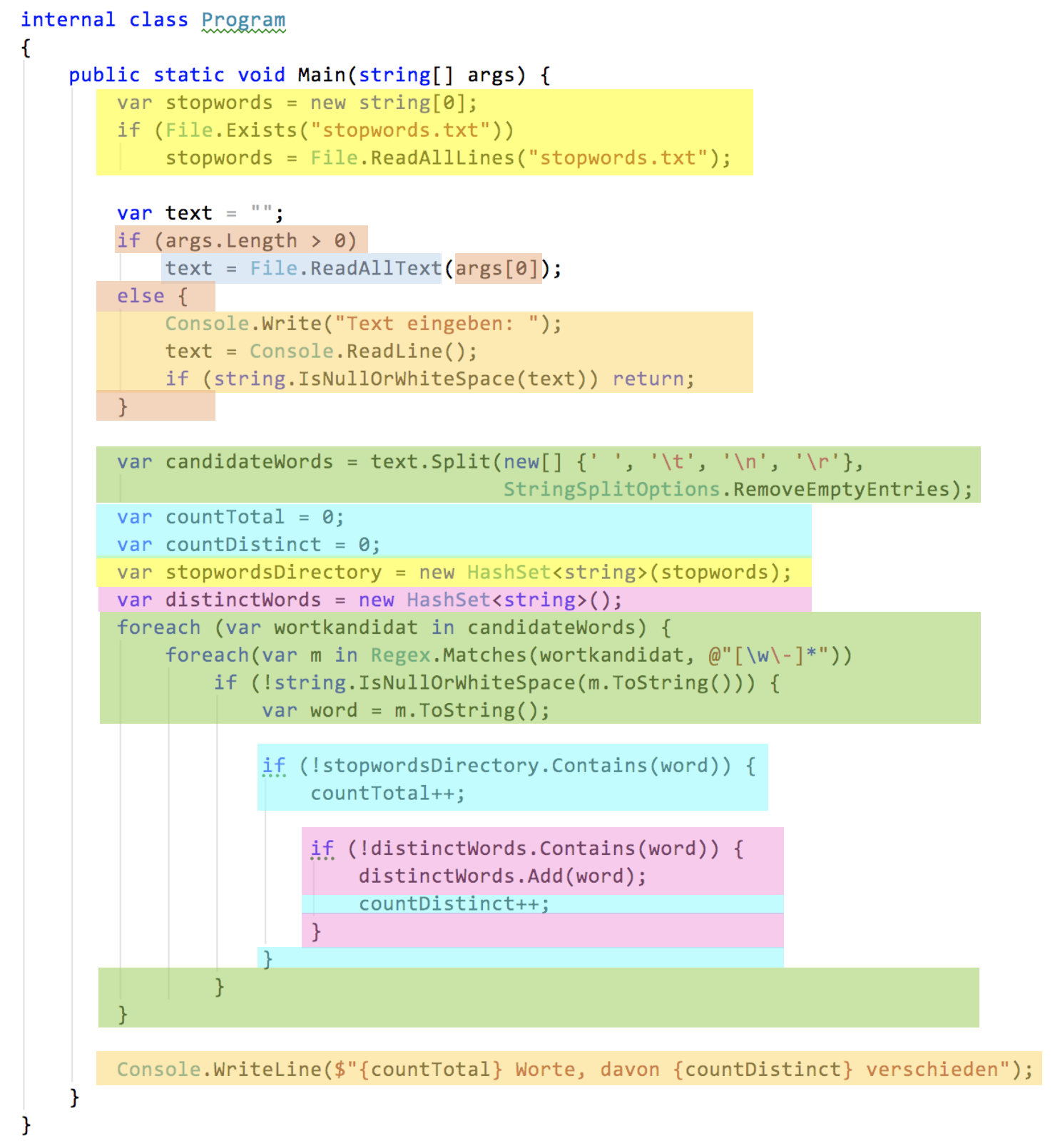
Task: Click the countTotal++ statement
Action: tap(387, 794)
